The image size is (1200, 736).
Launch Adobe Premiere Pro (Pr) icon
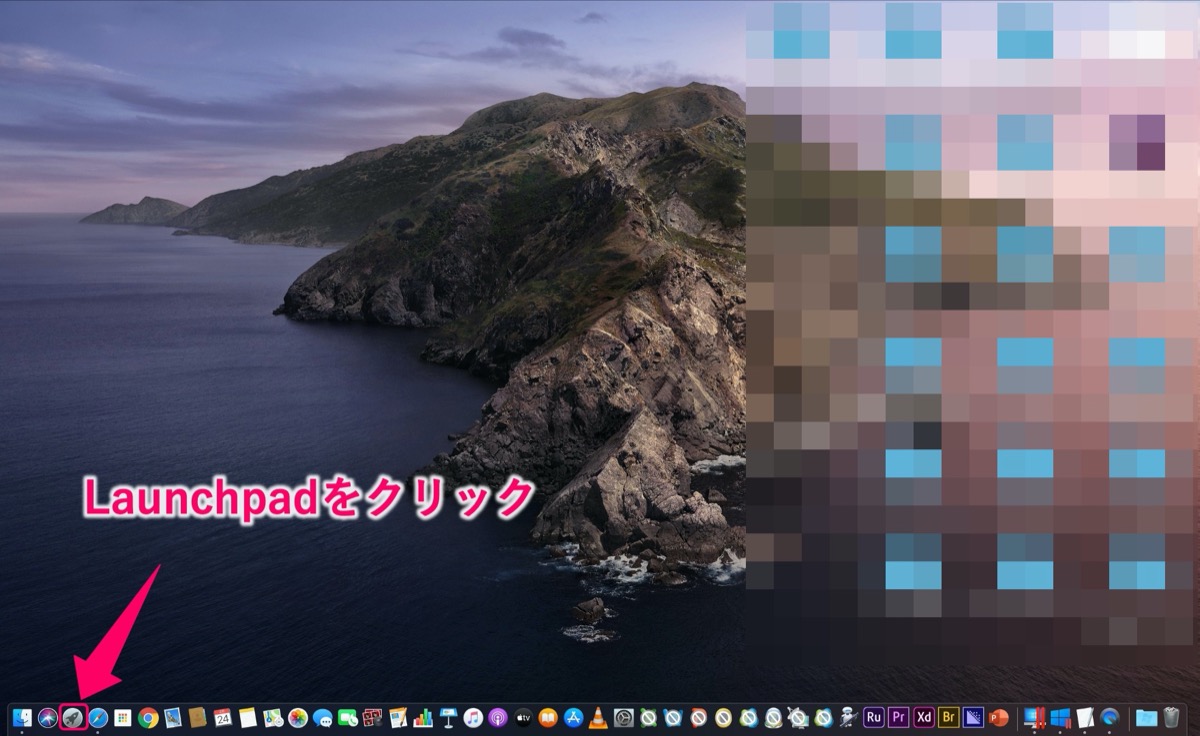[899, 717]
